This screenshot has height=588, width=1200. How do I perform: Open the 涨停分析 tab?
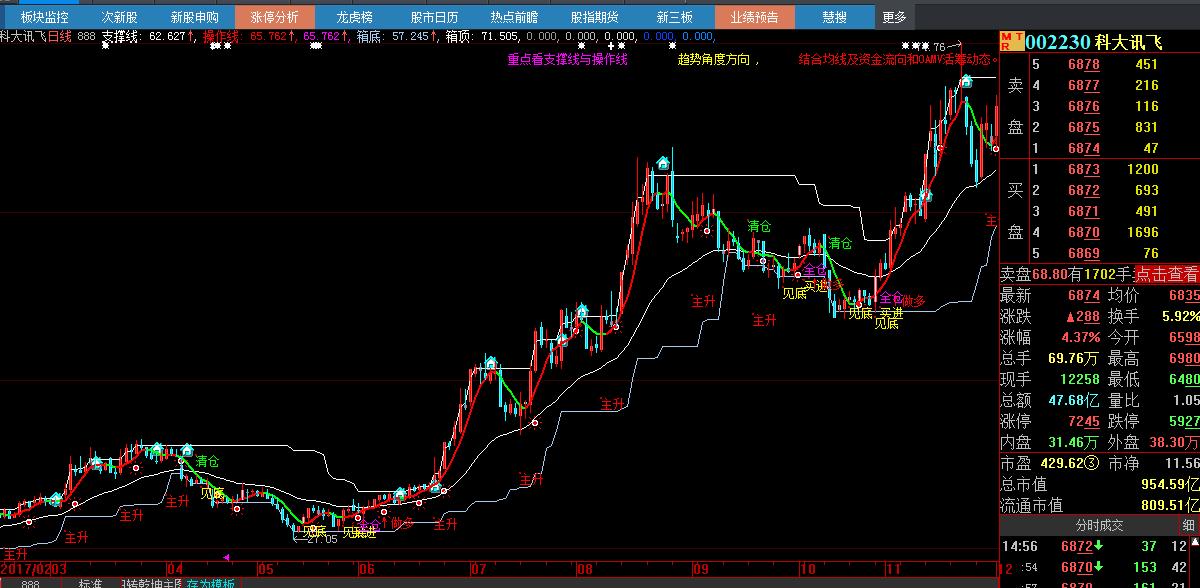tap(274, 17)
